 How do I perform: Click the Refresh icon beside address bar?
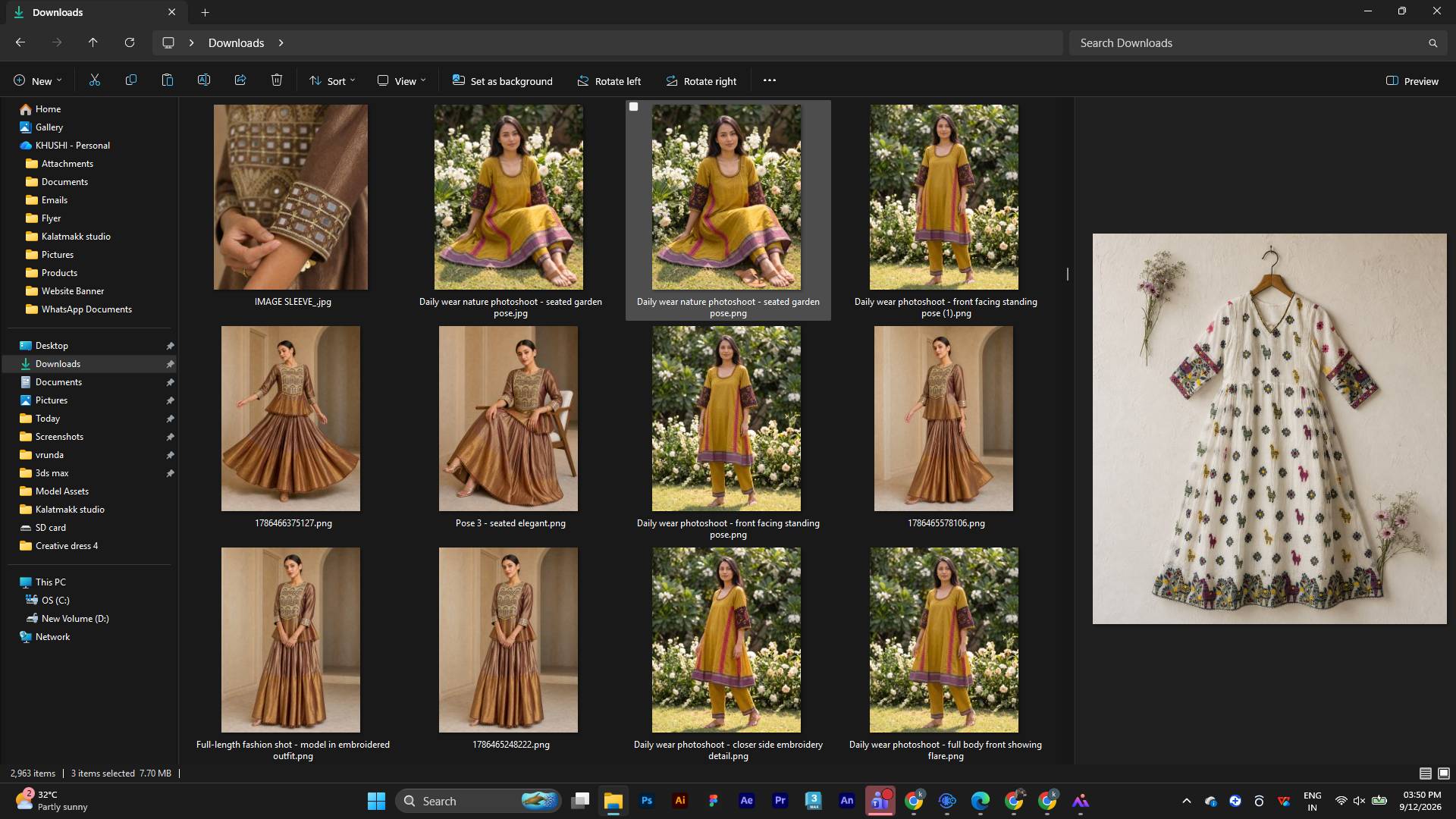pyautogui.click(x=130, y=42)
